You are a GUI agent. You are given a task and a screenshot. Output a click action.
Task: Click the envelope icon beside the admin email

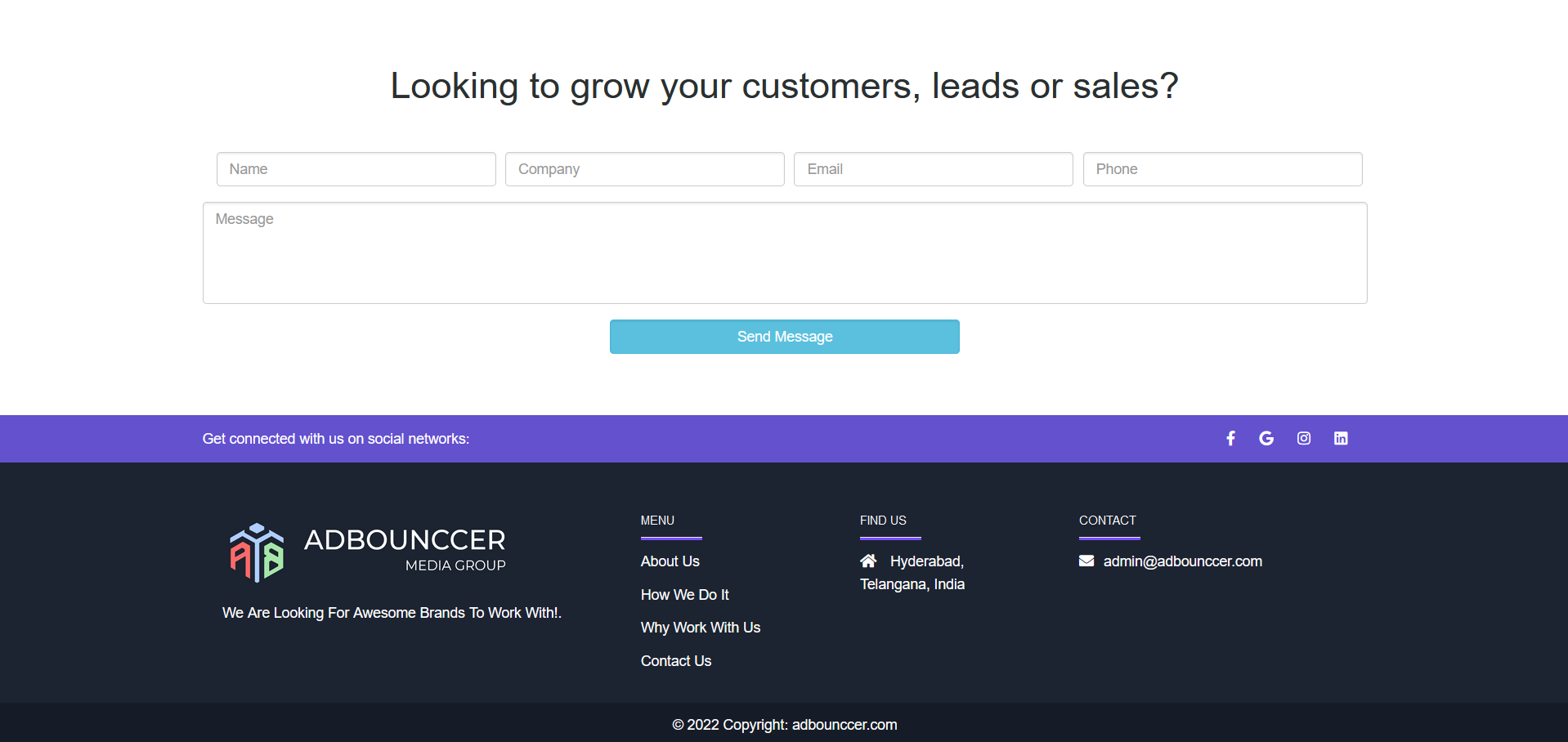[1086, 561]
